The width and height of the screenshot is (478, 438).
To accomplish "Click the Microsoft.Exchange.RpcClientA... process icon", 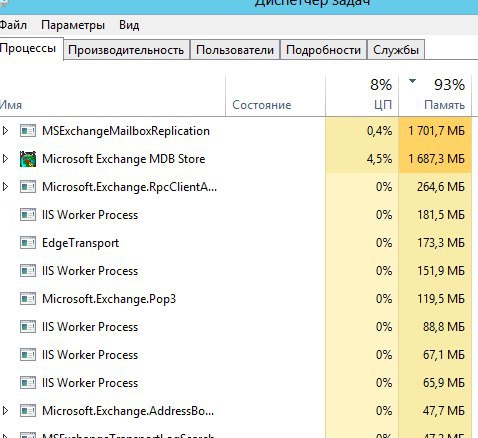I will (28, 187).
